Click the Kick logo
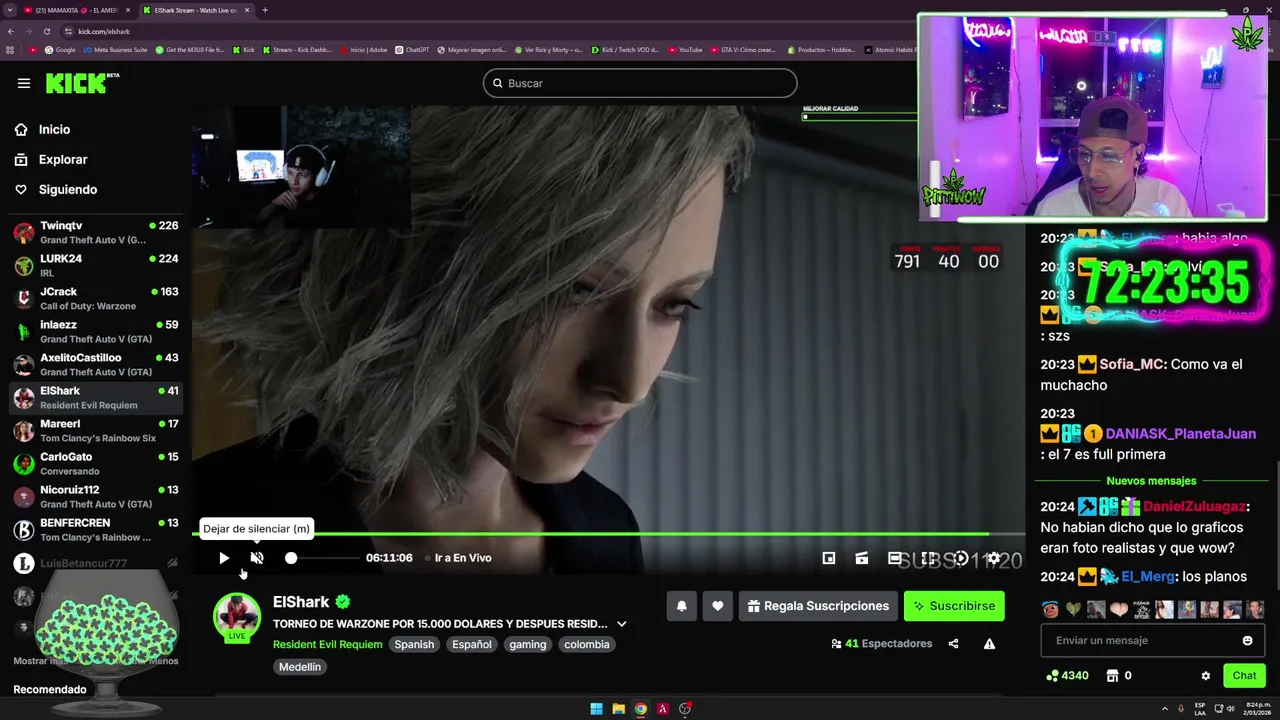1280x720 pixels. click(82, 83)
